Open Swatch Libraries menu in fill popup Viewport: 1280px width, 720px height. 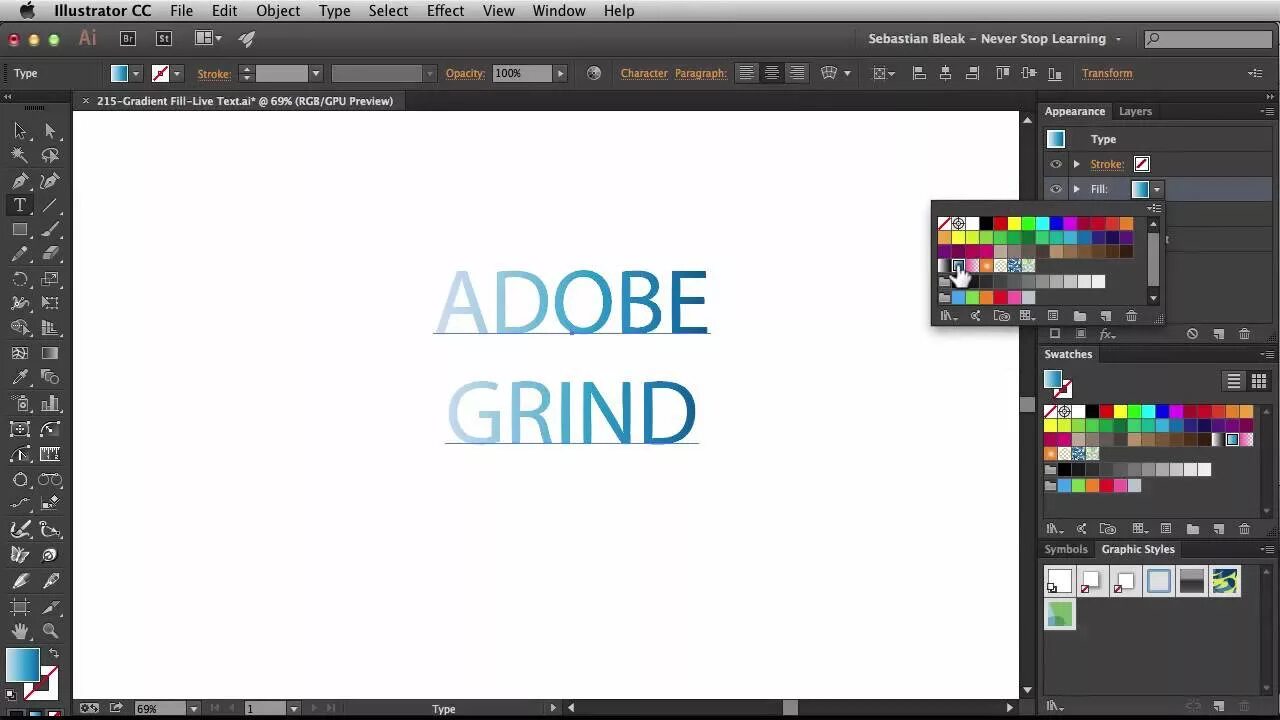(x=947, y=316)
